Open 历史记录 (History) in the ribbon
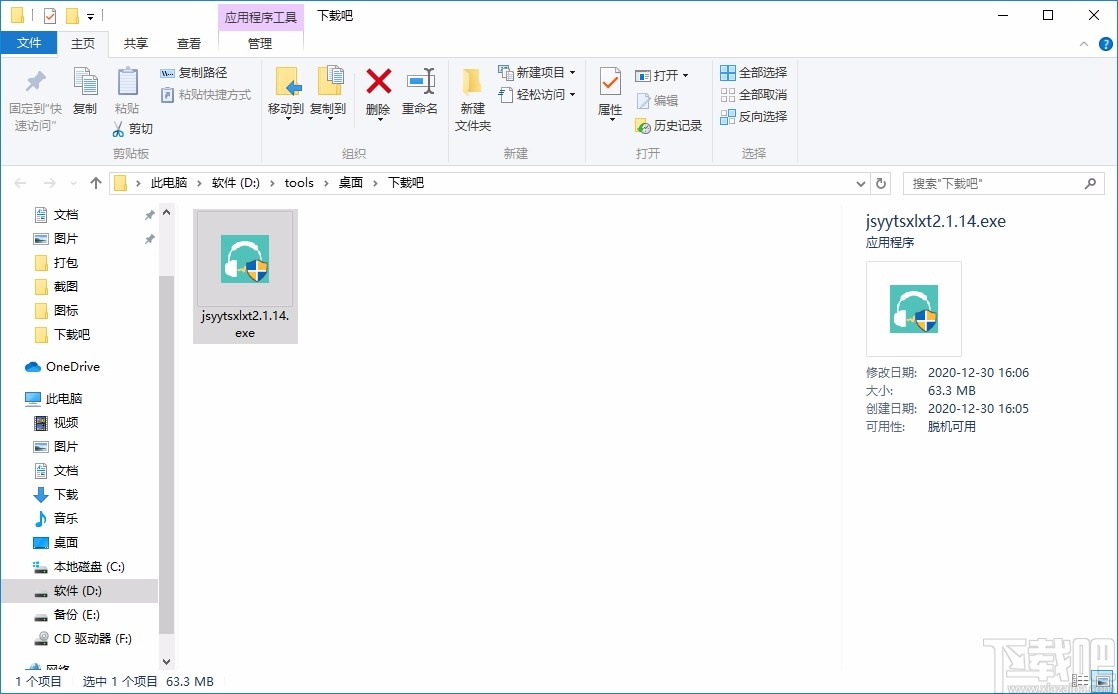The width and height of the screenshot is (1118, 694). [669, 126]
